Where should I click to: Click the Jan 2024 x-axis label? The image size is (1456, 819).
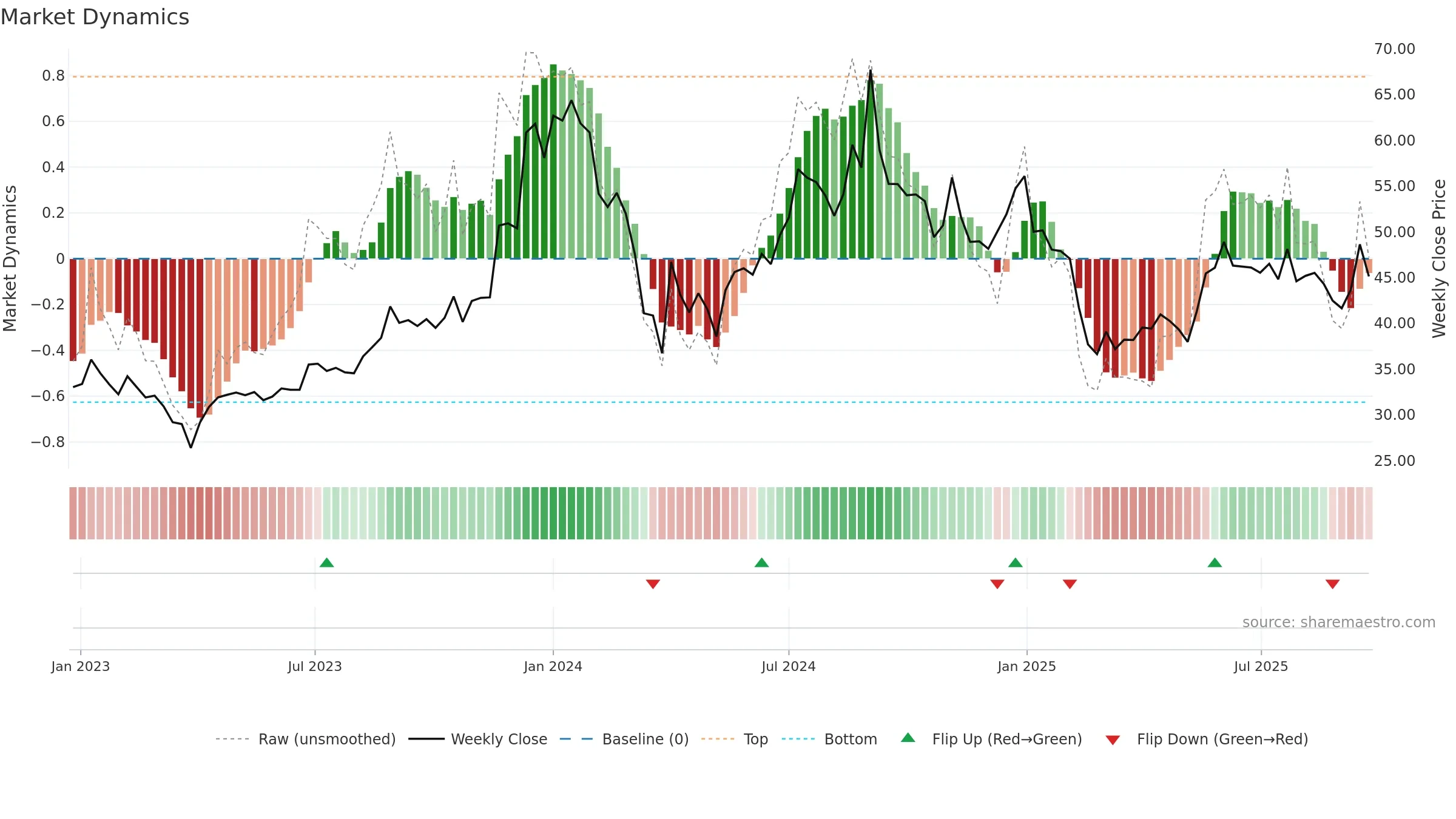[x=553, y=666]
